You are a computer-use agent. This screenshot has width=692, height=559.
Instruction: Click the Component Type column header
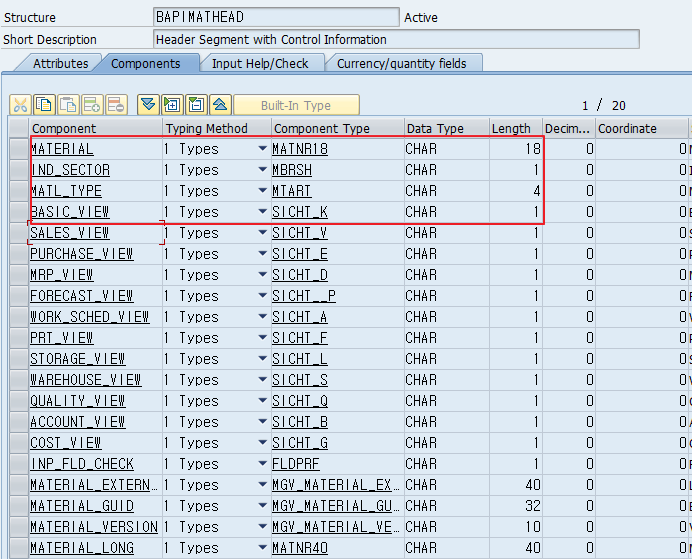tap(338, 128)
